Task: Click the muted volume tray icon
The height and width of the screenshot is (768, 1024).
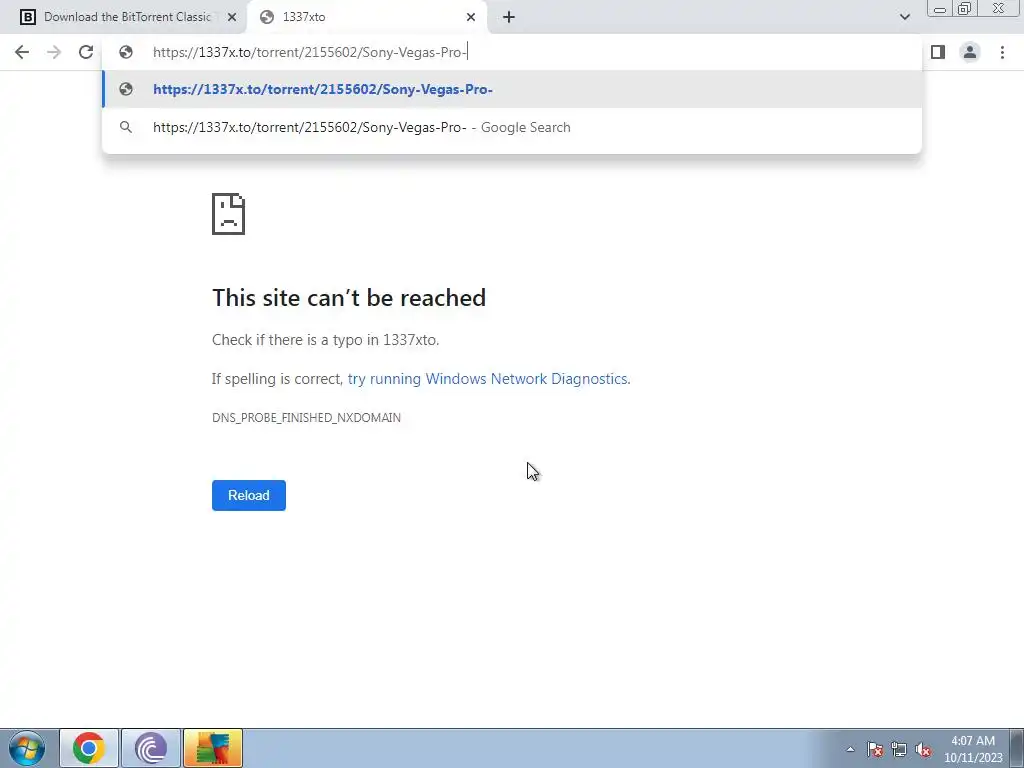Action: coord(923,750)
